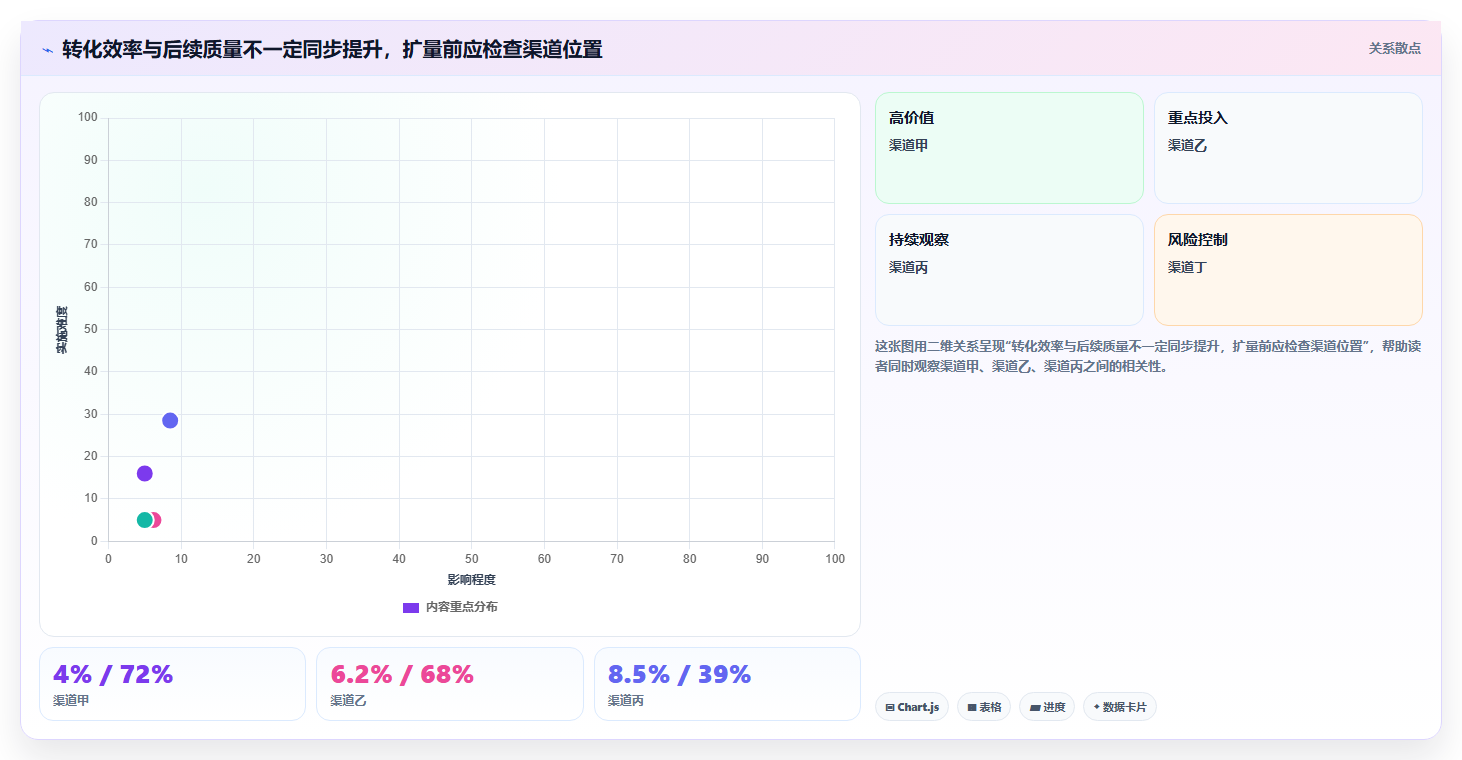Click the 4% / 72% metric value
Screen dimensions: 1462x760
click(x=113, y=675)
